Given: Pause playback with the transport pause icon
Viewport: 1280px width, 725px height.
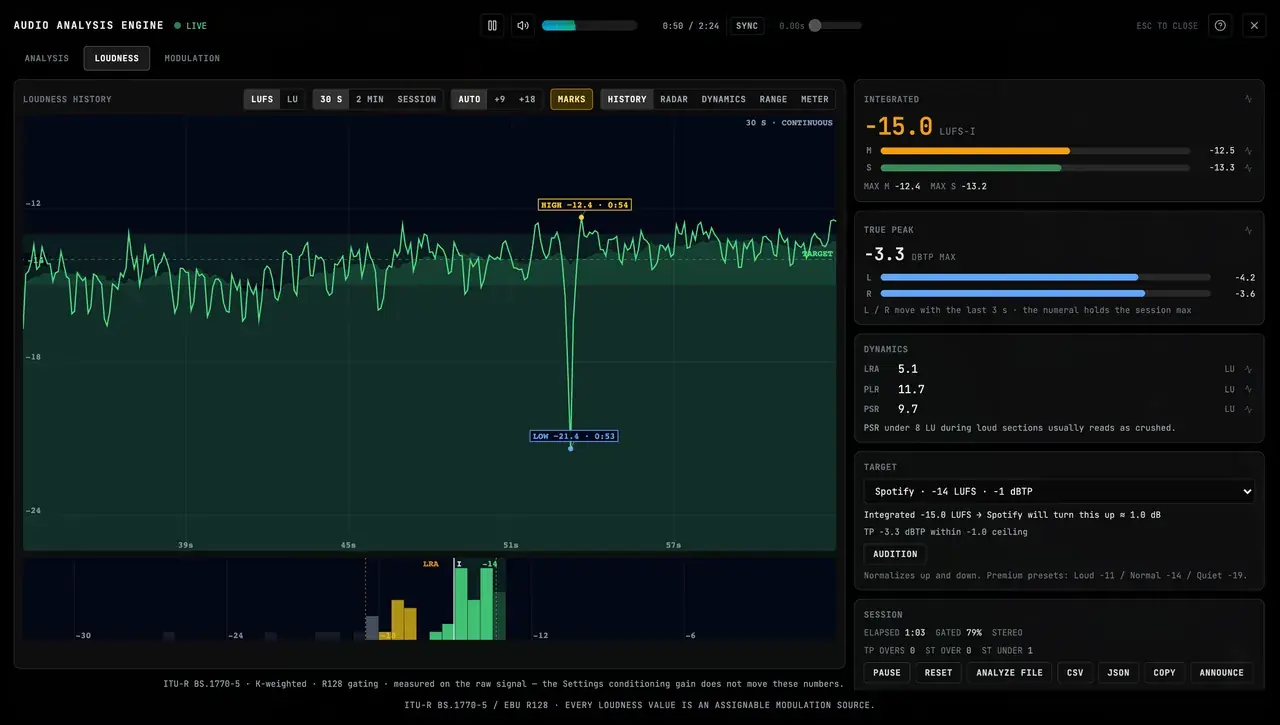Looking at the screenshot, I should pyautogui.click(x=492, y=25).
